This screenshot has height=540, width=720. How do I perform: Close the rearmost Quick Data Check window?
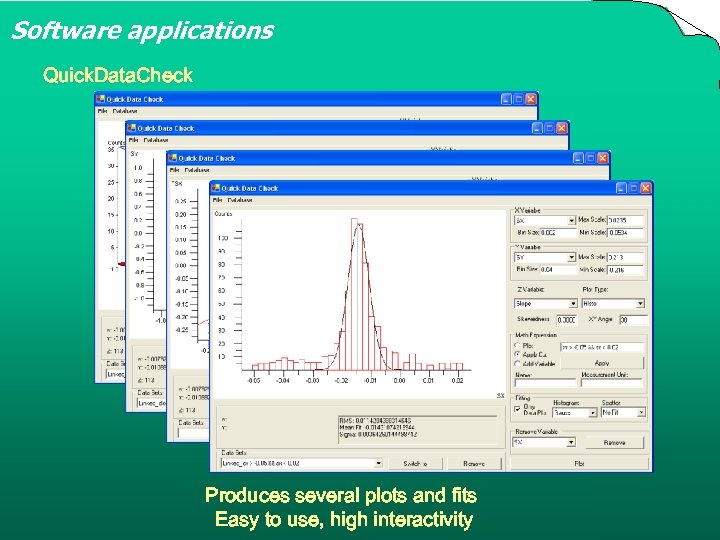(531, 99)
